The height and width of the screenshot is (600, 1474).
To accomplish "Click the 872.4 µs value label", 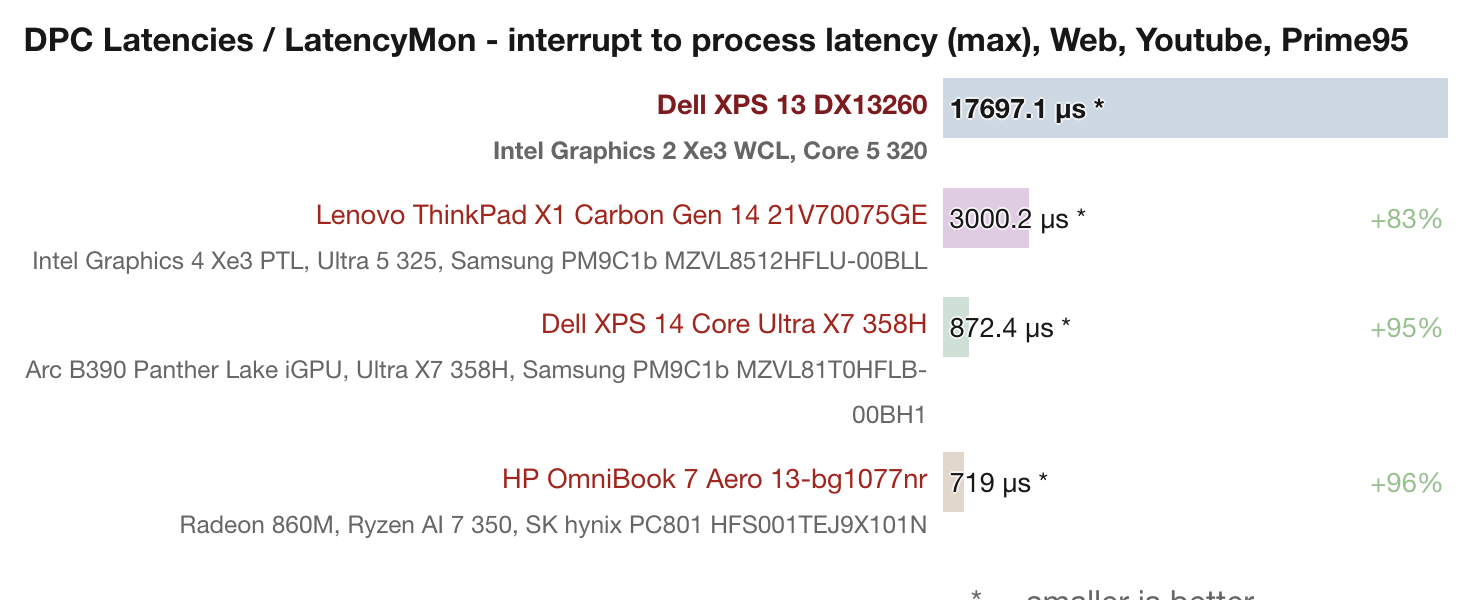I will click(1010, 328).
